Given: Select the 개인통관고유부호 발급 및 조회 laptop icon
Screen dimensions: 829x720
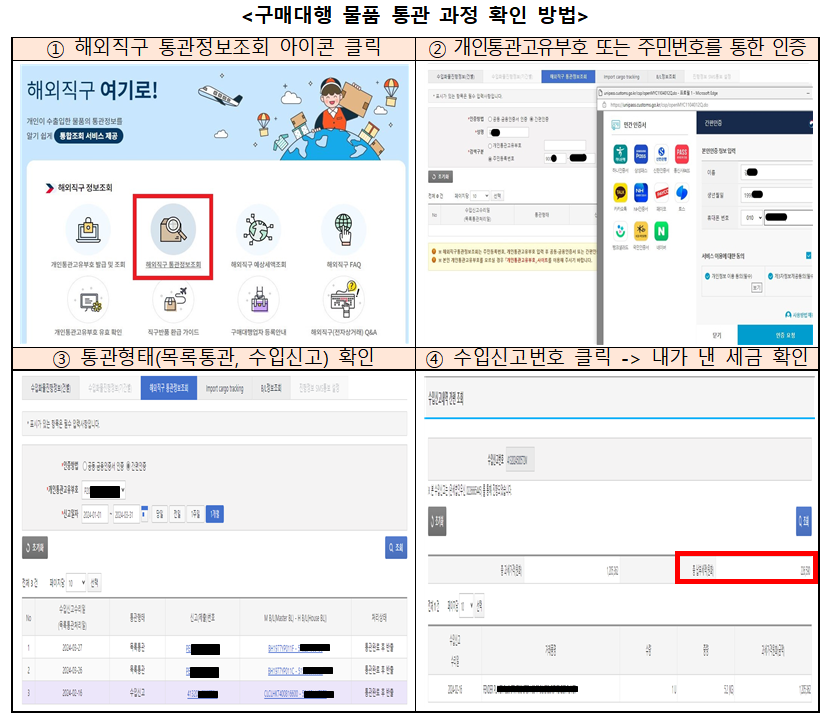Looking at the screenshot, I should (x=88, y=227).
